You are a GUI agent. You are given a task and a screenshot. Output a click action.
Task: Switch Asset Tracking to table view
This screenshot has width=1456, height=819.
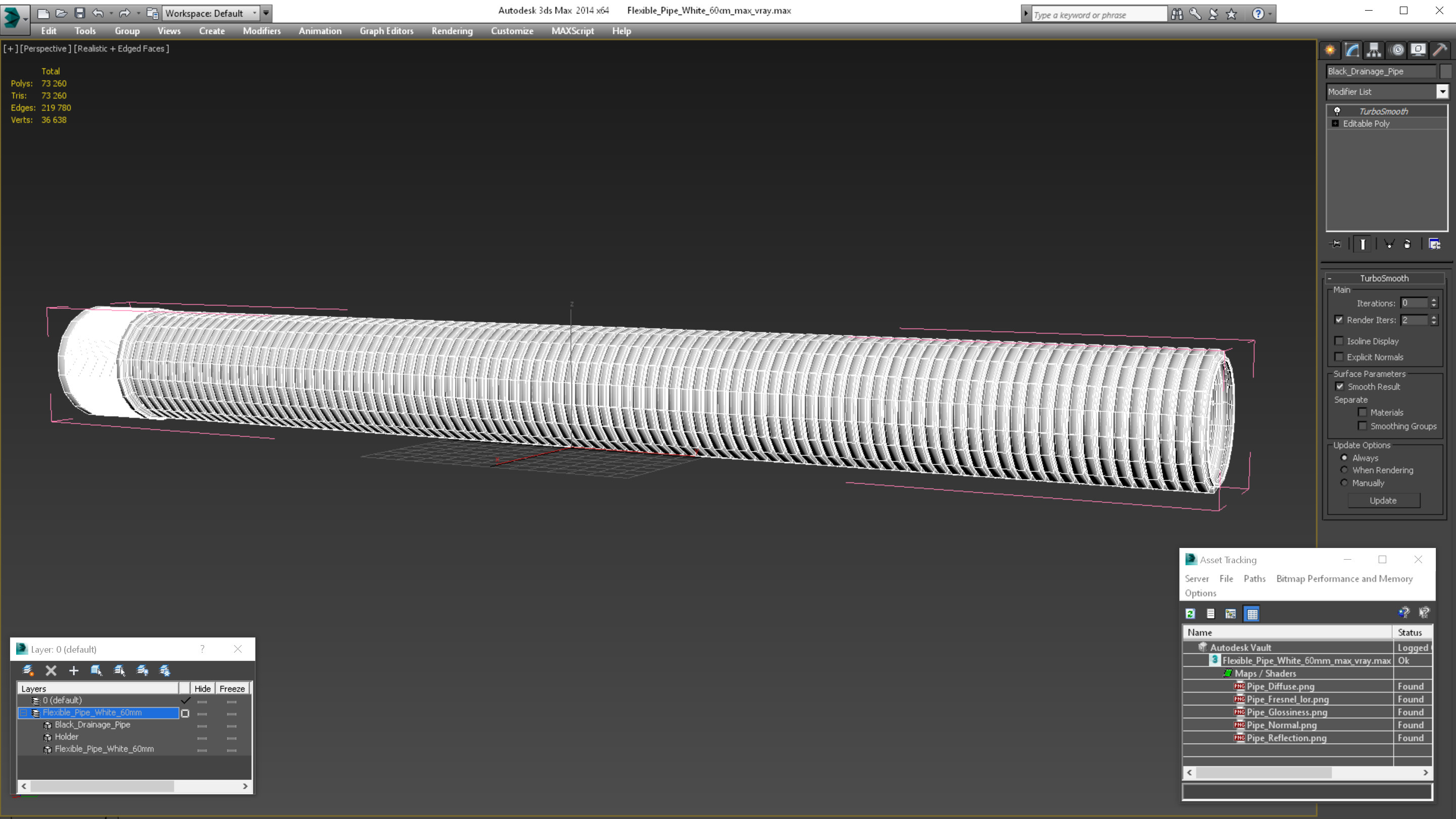[1251, 614]
